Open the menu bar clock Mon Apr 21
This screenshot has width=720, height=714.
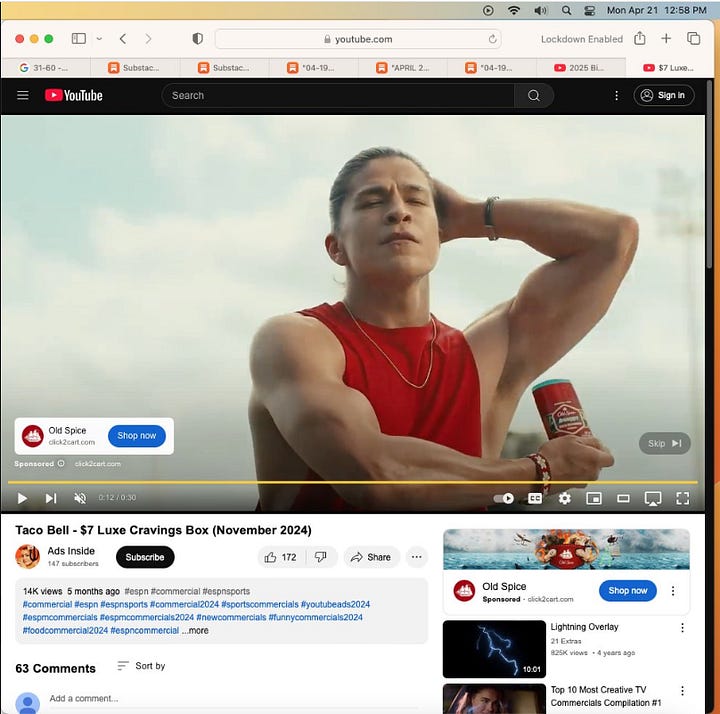click(657, 10)
